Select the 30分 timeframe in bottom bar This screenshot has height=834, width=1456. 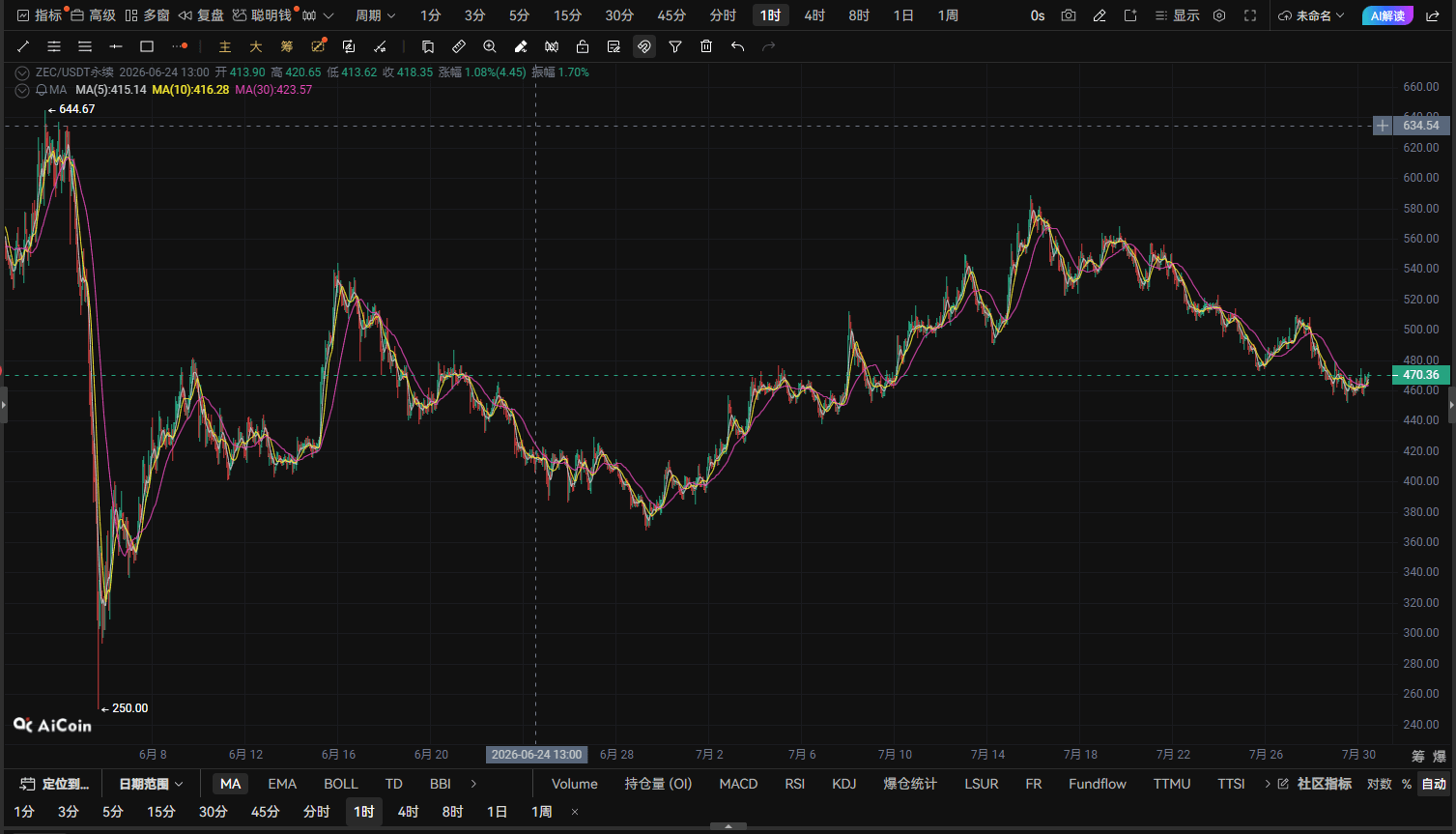(x=213, y=812)
